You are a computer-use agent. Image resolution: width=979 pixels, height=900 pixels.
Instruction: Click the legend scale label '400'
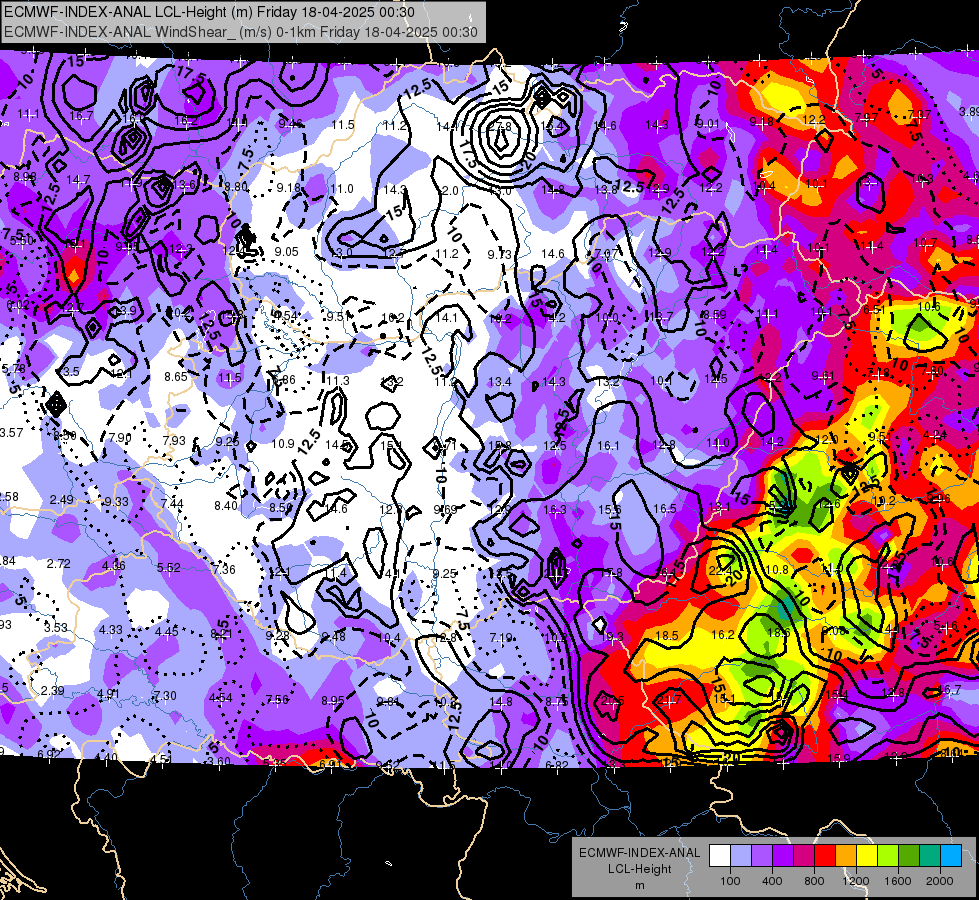[x=772, y=881]
